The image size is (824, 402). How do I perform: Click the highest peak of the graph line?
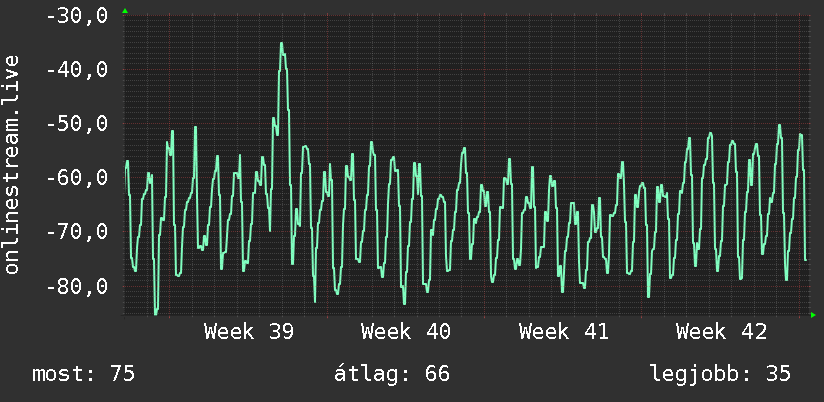point(282,44)
